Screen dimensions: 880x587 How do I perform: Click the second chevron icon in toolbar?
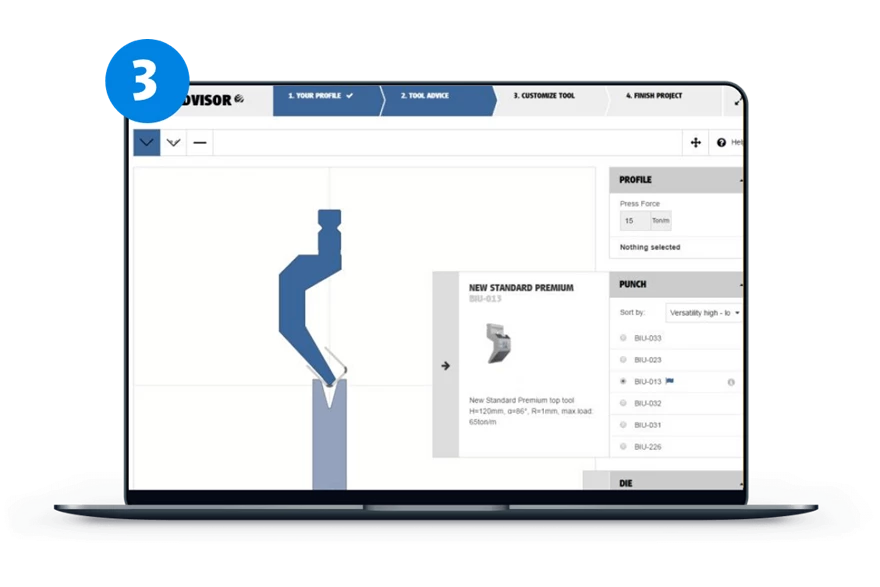coord(173,143)
